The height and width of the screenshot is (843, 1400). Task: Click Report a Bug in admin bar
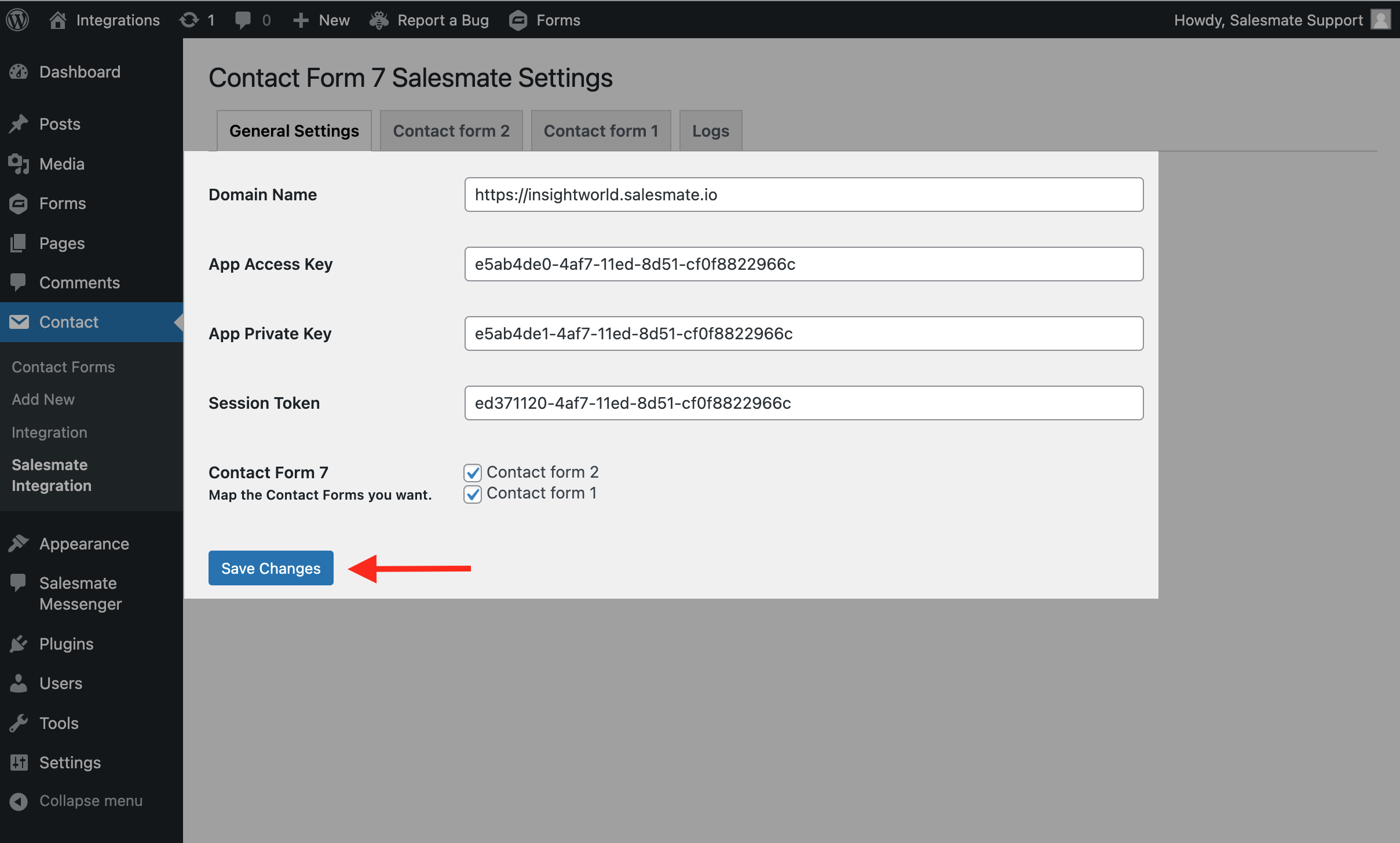(443, 20)
